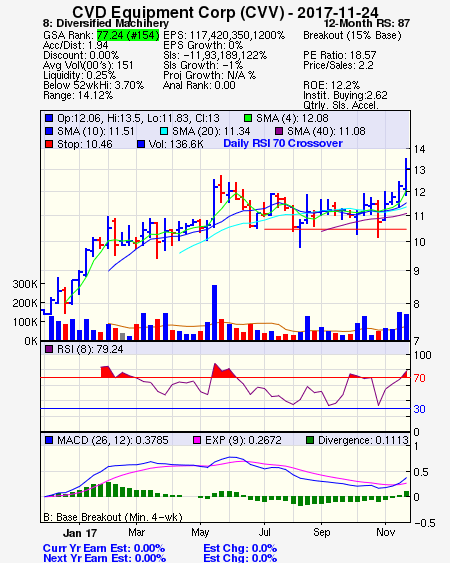
Task: Click the purple RSI (8) legend swatch
Action: [49, 349]
